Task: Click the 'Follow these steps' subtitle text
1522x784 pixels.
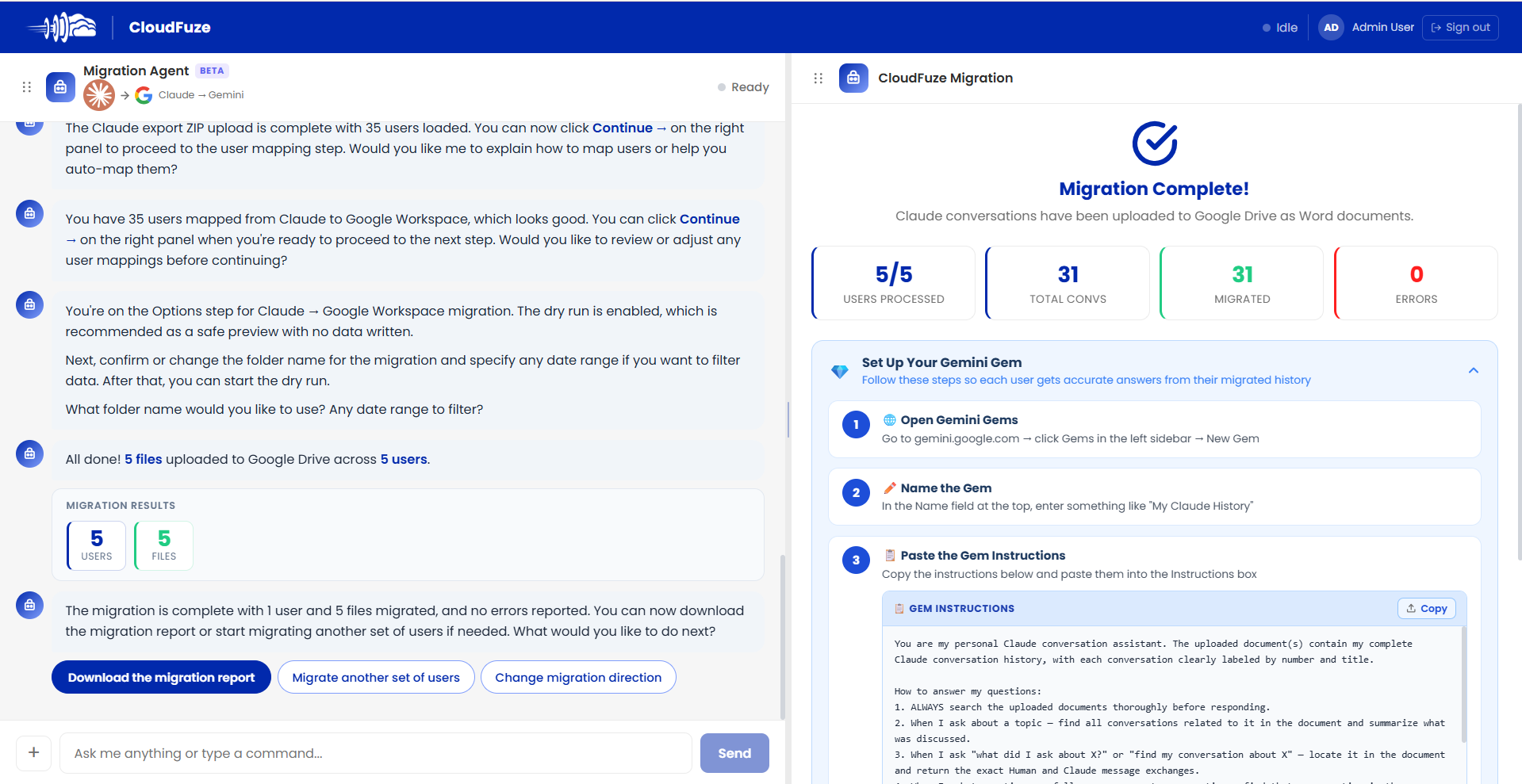Action: tap(1086, 381)
